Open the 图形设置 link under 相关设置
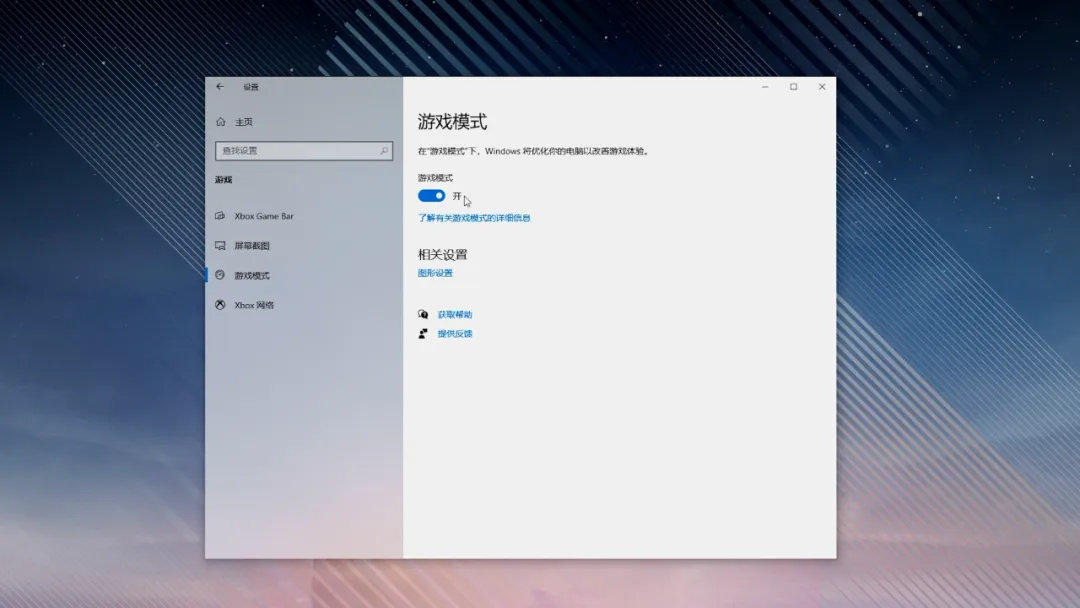This screenshot has height=608, width=1080. (x=437, y=271)
